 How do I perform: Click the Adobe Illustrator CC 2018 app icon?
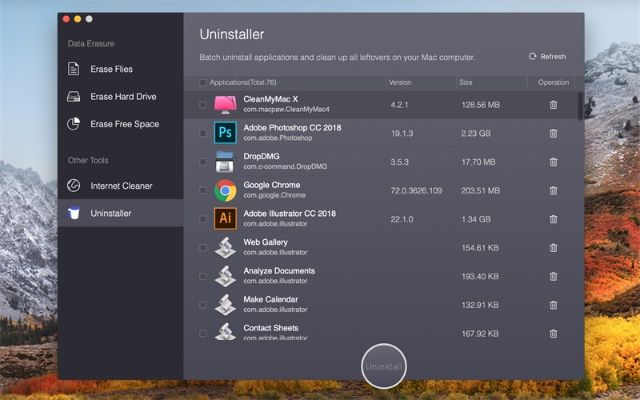pyautogui.click(x=225, y=219)
